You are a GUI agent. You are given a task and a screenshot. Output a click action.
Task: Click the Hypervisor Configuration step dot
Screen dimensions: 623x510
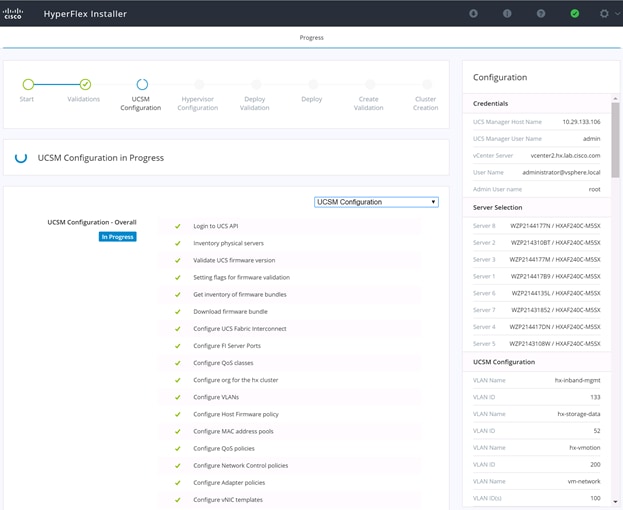pyautogui.click(x=199, y=84)
